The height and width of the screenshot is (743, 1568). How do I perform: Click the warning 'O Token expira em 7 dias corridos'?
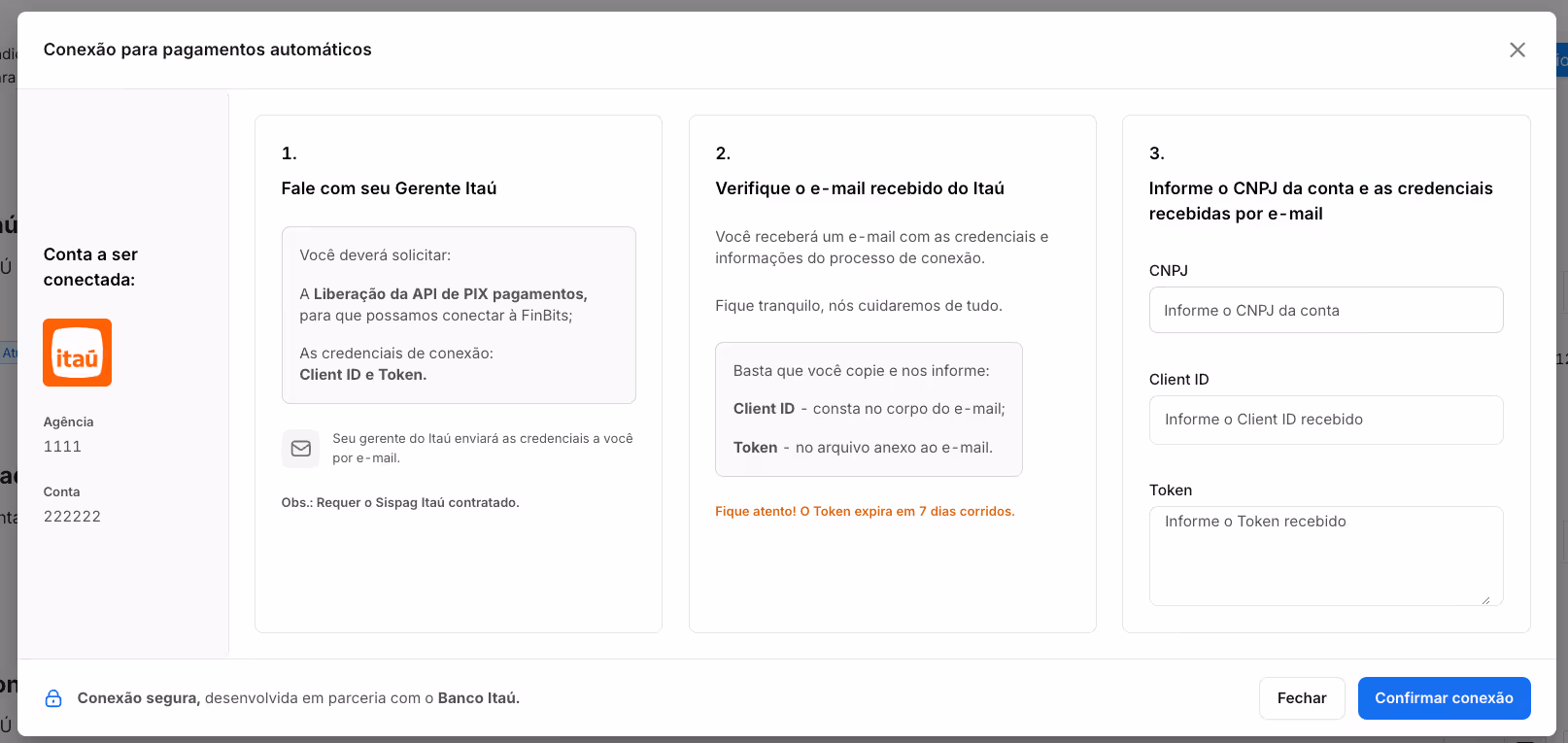point(907,512)
